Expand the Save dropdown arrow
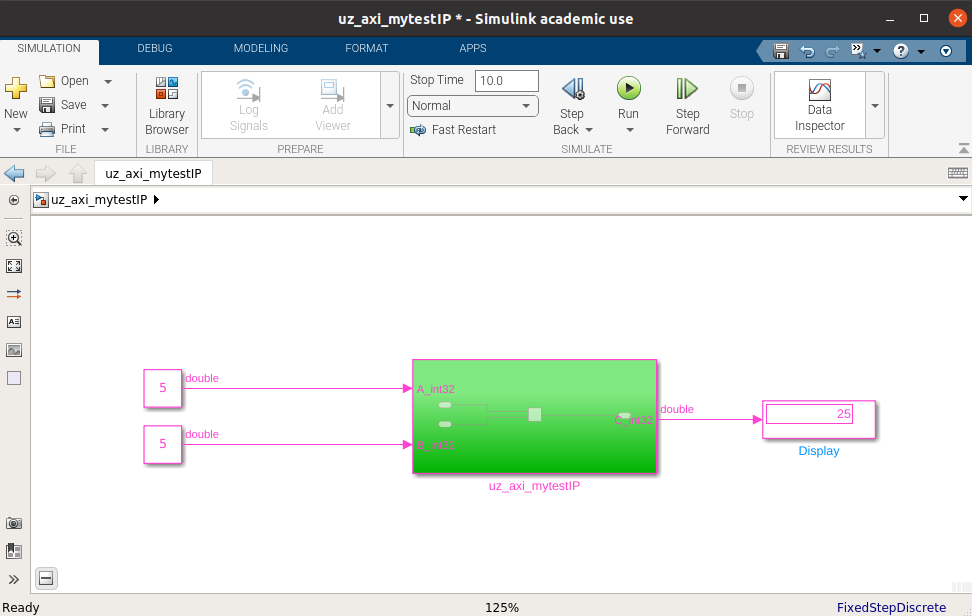Viewport: 972px width, 616px height. coord(107,105)
